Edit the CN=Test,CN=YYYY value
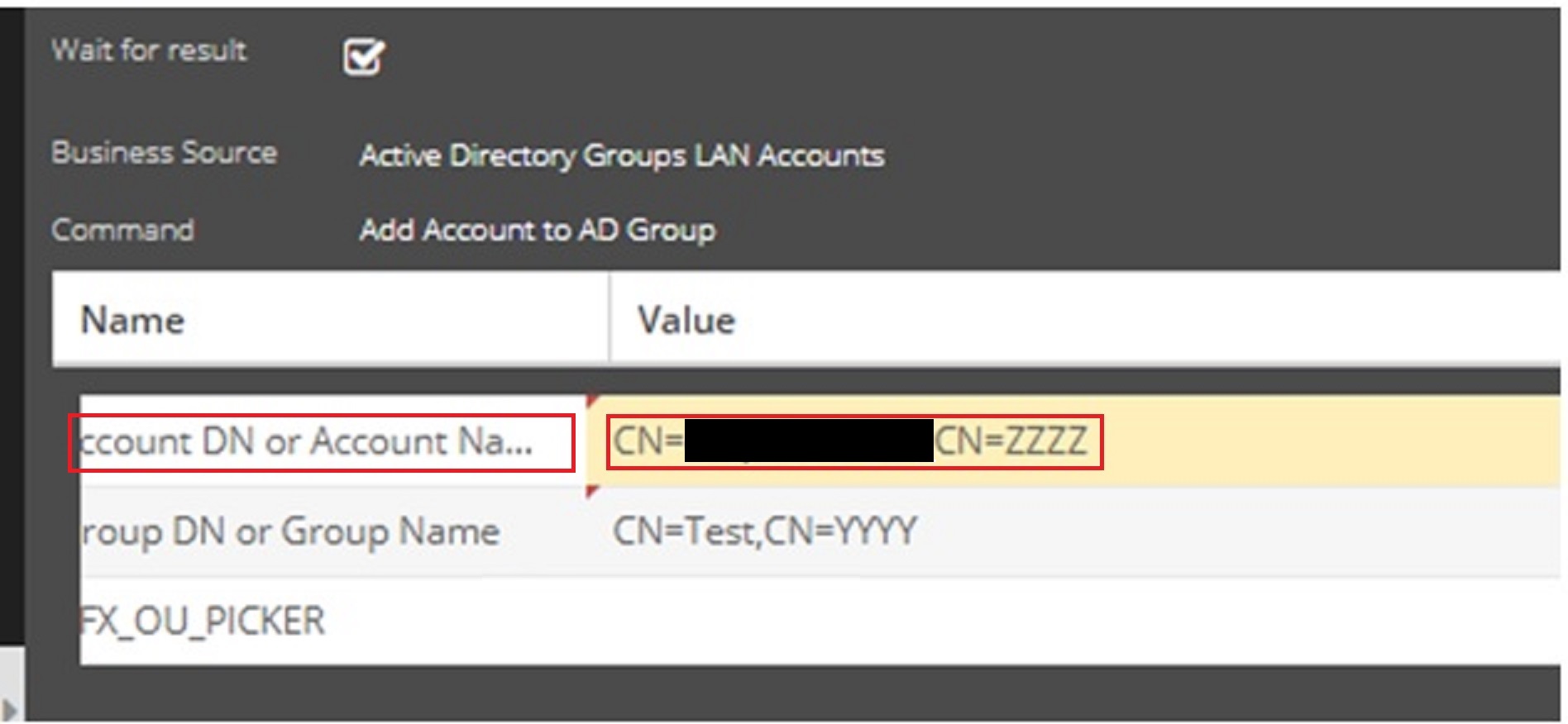 click(764, 531)
